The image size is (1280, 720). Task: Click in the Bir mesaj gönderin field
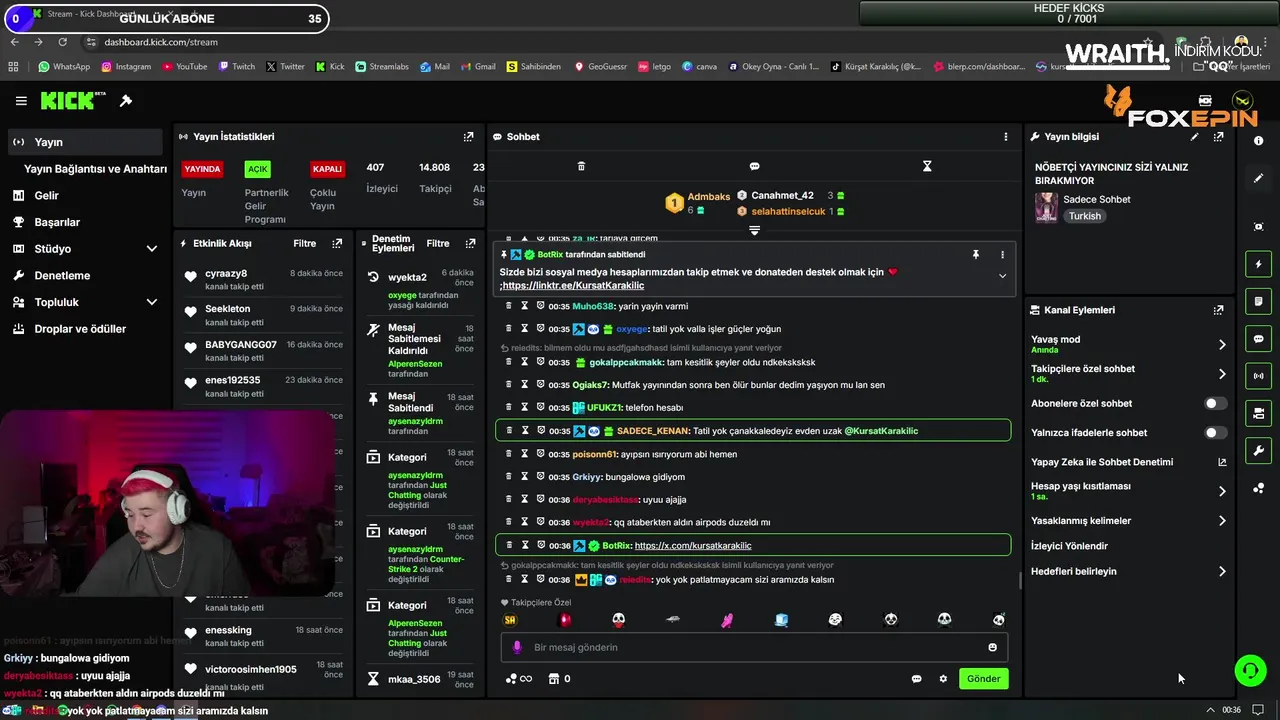click(754, 647)
